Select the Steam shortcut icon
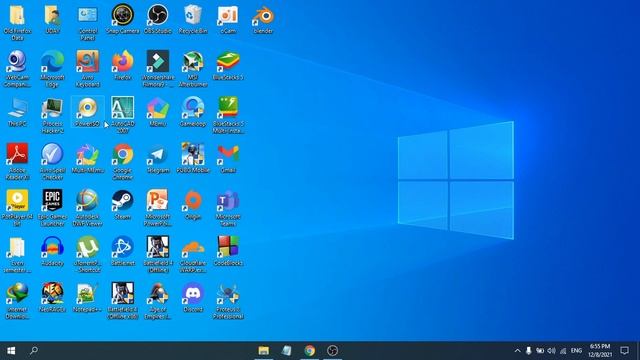This screenshot has width=640, height=360. (x=123, y=205)
